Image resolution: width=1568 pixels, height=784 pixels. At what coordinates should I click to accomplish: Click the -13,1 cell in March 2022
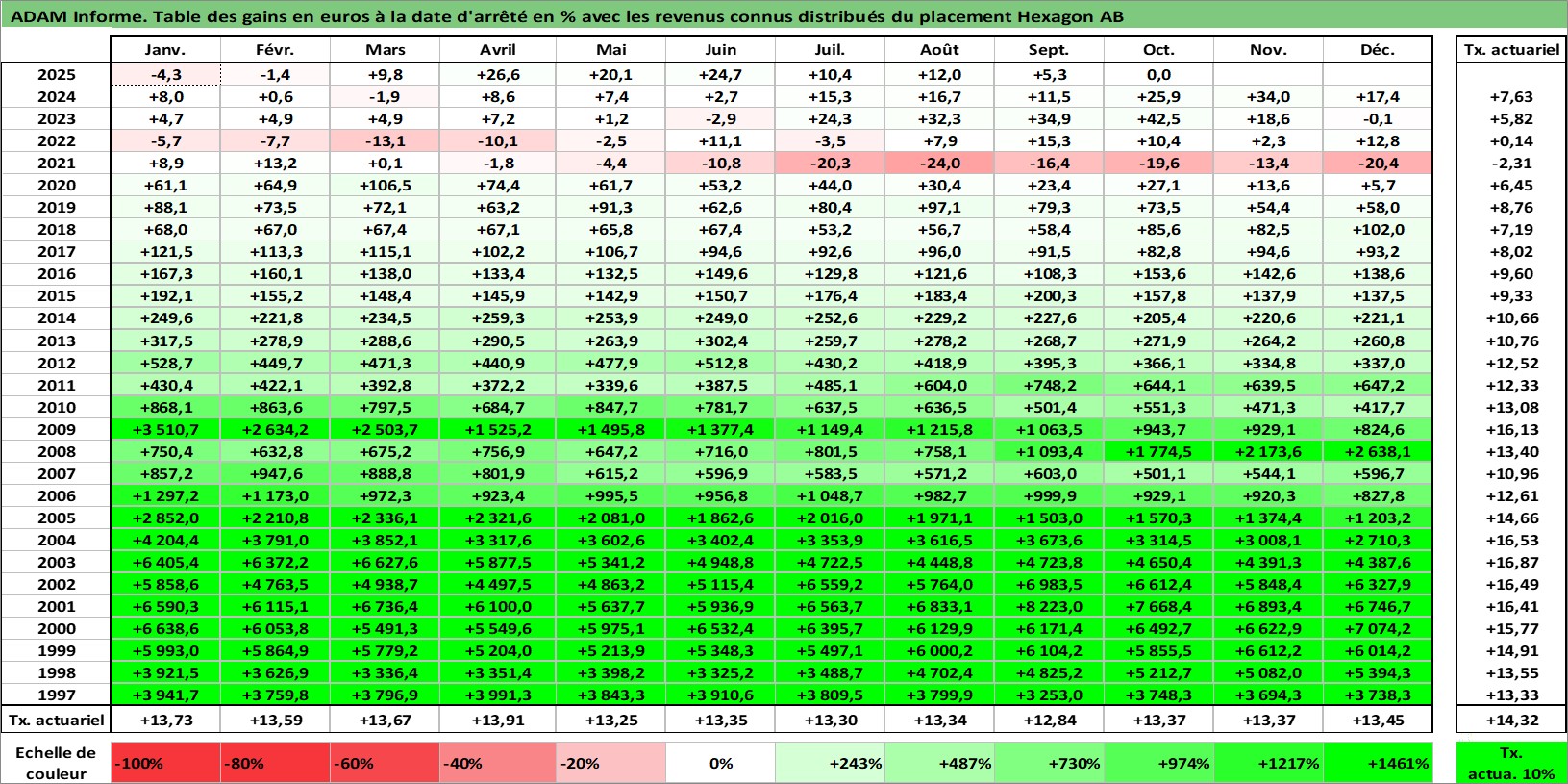(x=386, y=141)
